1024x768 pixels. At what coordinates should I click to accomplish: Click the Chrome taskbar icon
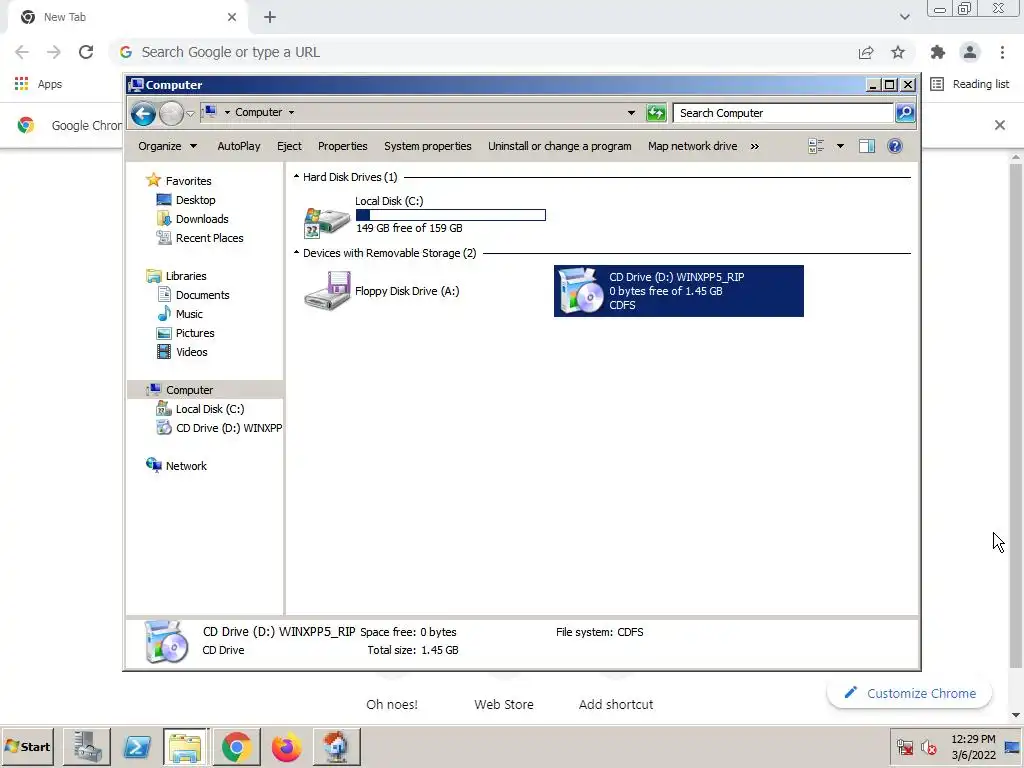point(236,746)
